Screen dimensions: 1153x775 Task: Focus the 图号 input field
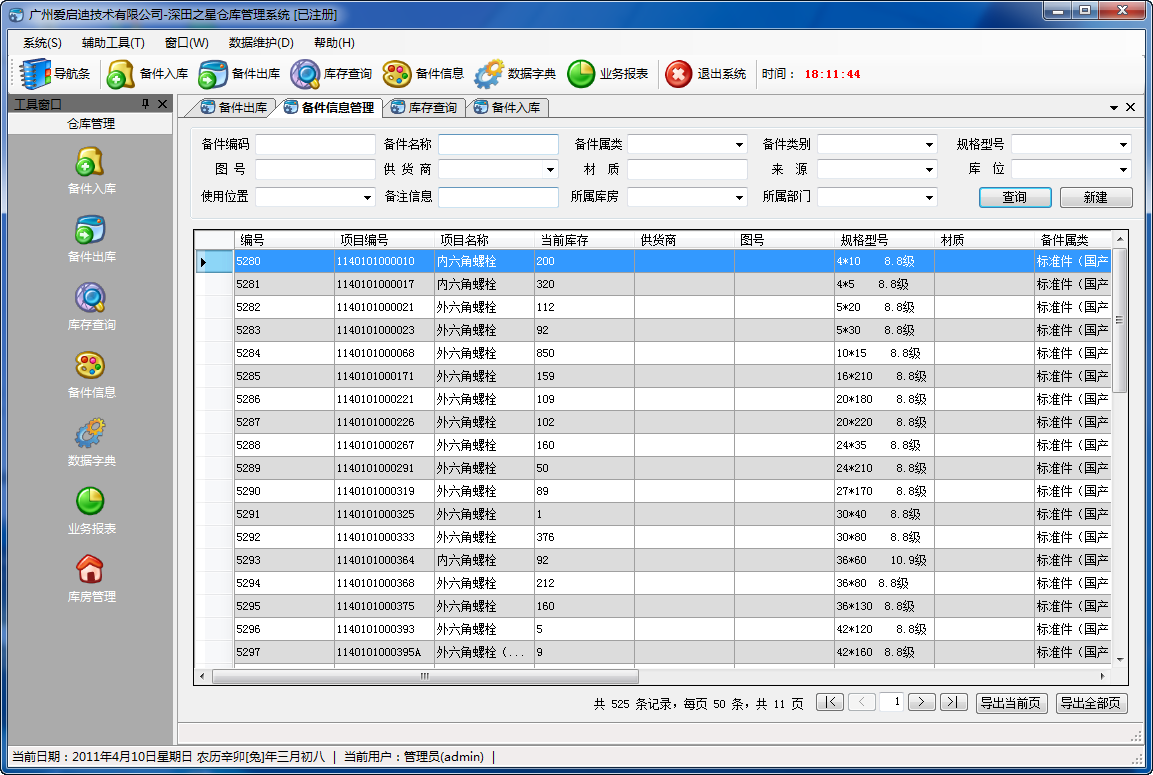click(x=315, y=170)
